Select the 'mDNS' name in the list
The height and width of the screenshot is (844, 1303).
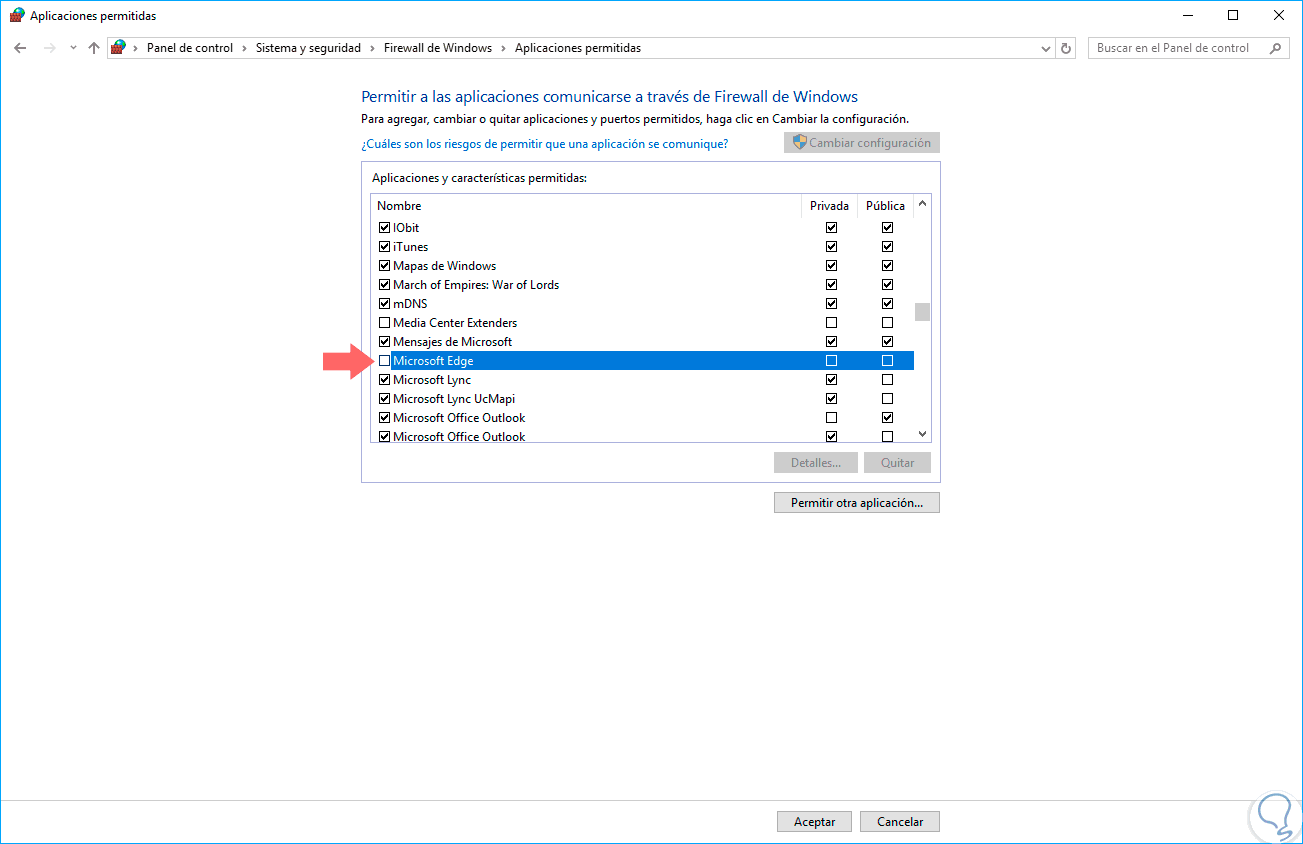[411, 304]
